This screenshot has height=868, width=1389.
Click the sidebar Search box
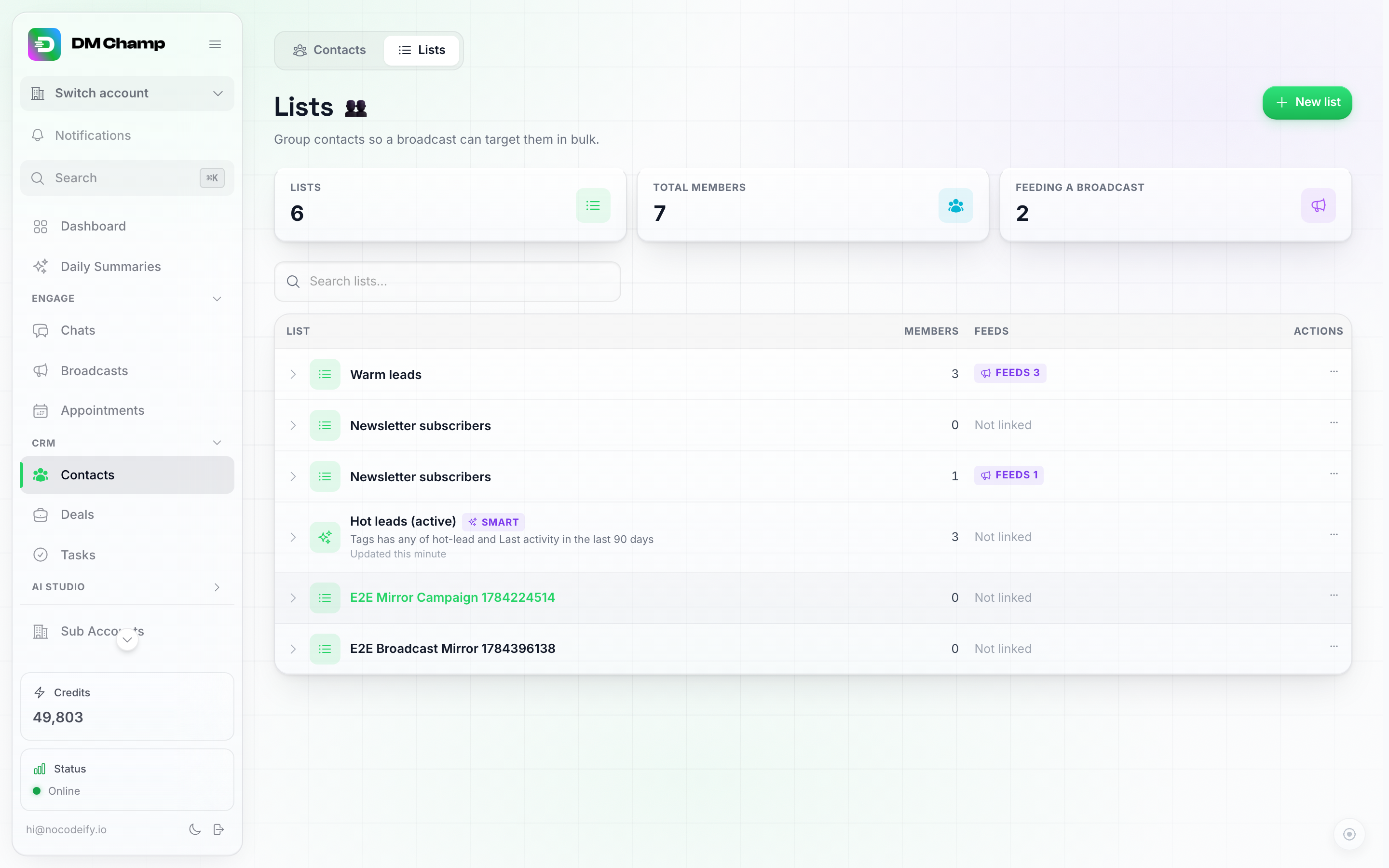pos(127,178)
